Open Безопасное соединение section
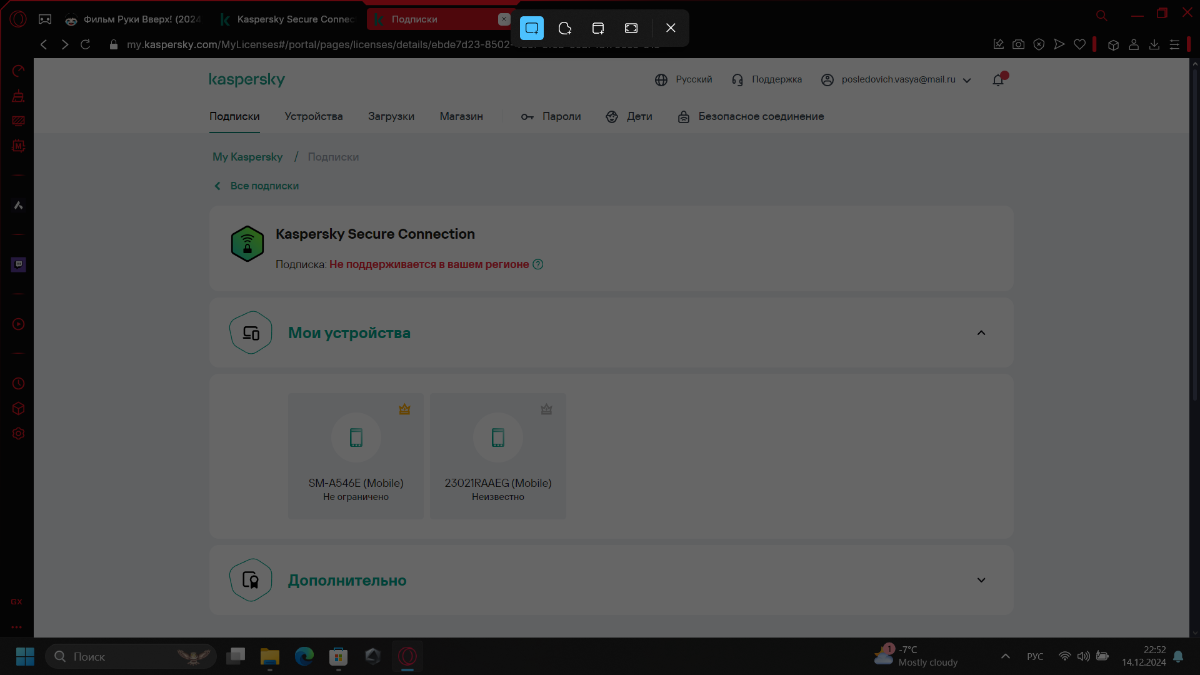The height and width of the screenshot is (675, 1200). pos(751,117)
